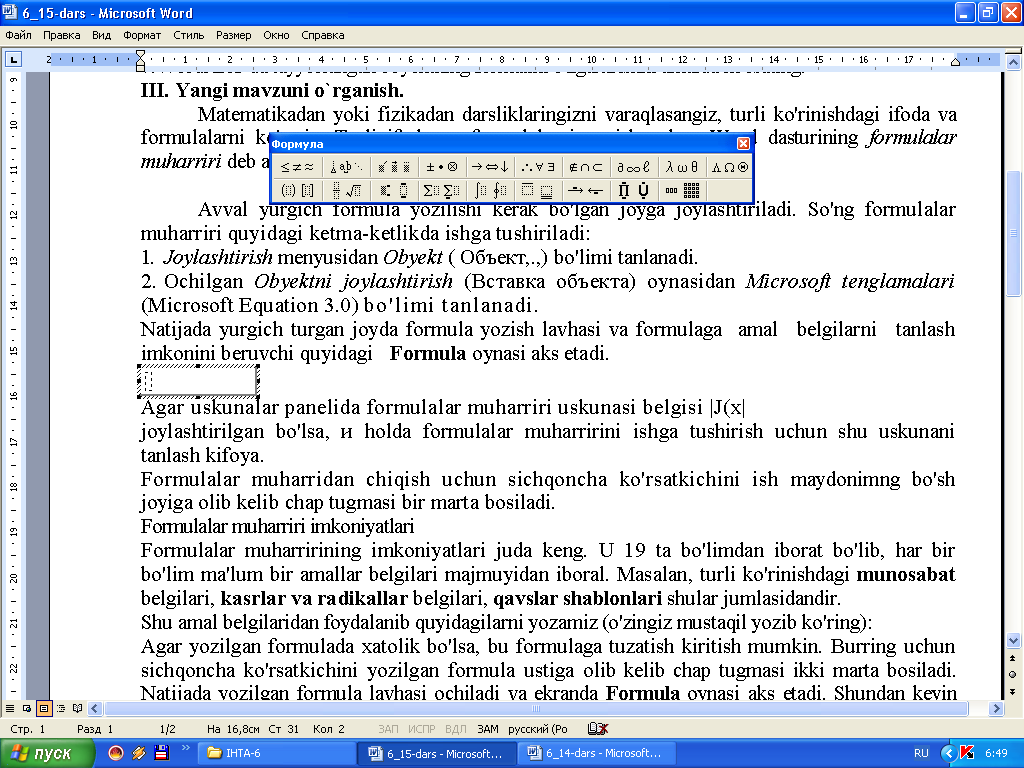Open the embellishments palette in Формула toolbar

pos(394,167)
